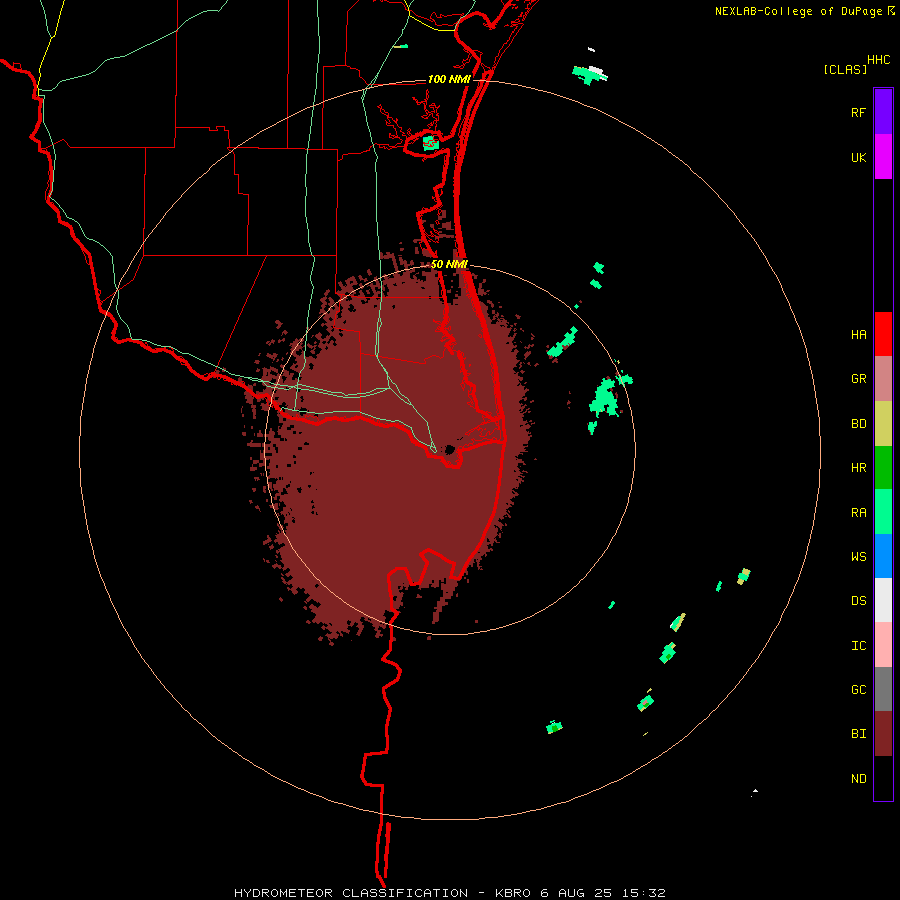Click the 100 NMI range ring label
Viewport: 900px width, 900px height.
[x=449, y=79]
